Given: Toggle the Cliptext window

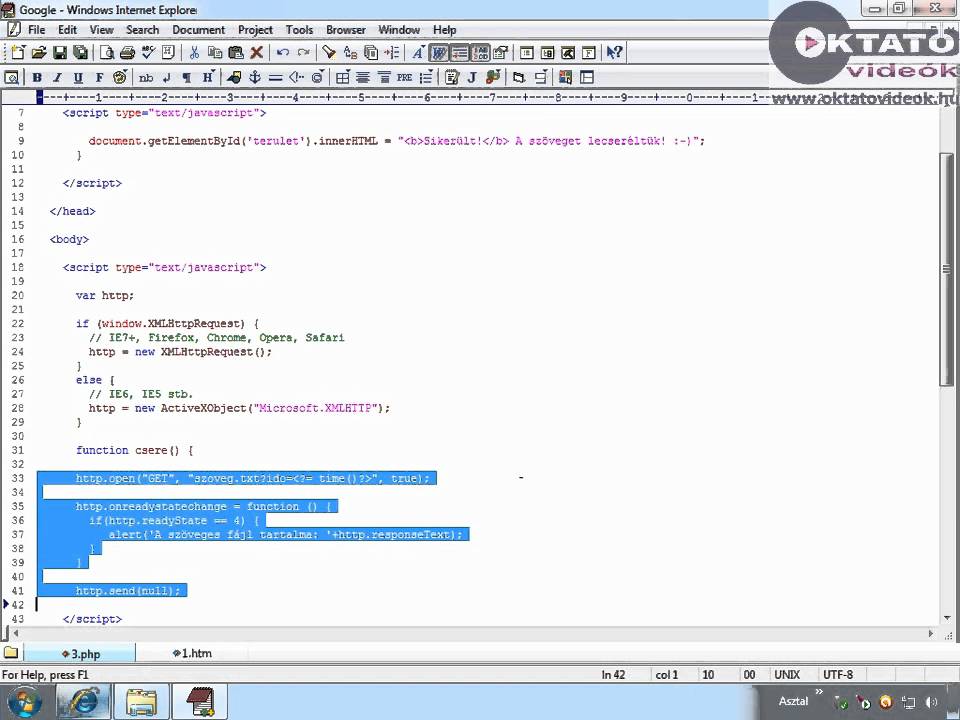Looking at the screenshot, I should tap(527, 53).
